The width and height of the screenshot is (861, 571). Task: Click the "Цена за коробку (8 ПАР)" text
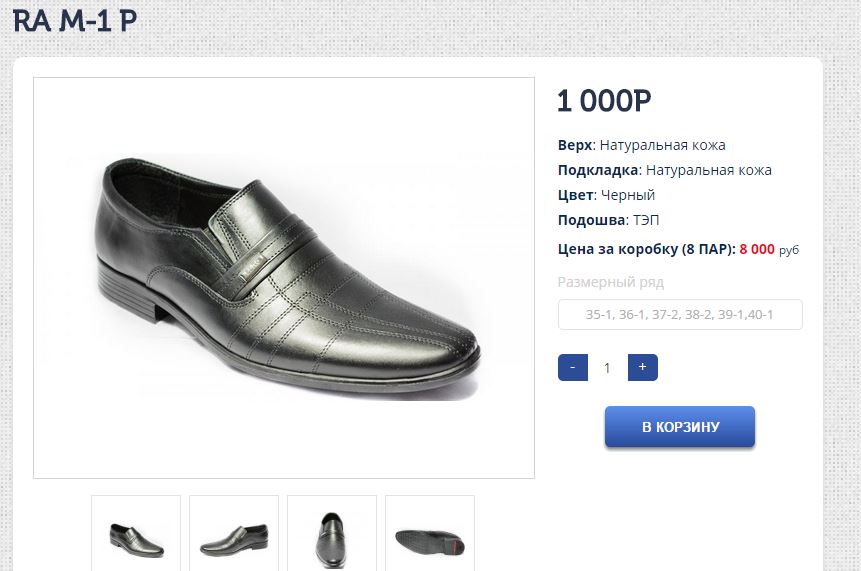(x=646, y=249)
